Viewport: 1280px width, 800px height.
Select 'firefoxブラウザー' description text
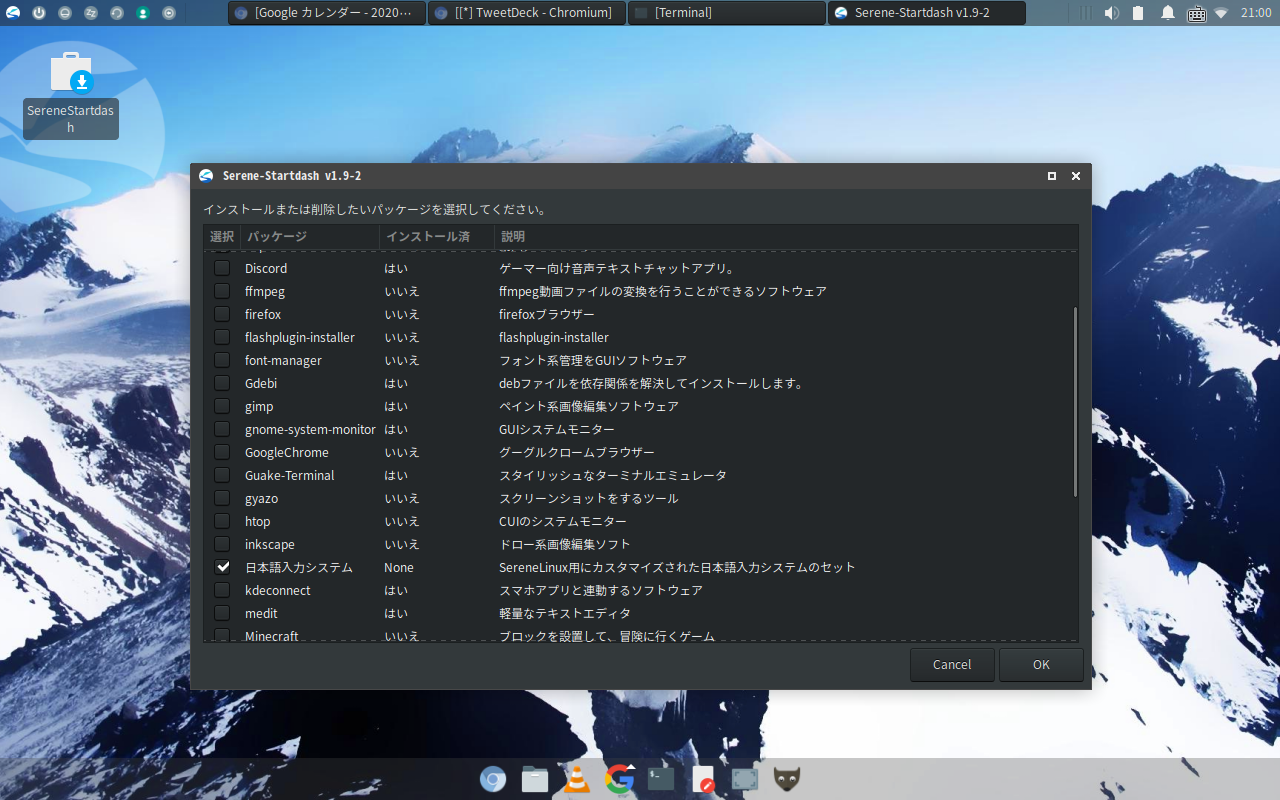[x=547, y=314]
